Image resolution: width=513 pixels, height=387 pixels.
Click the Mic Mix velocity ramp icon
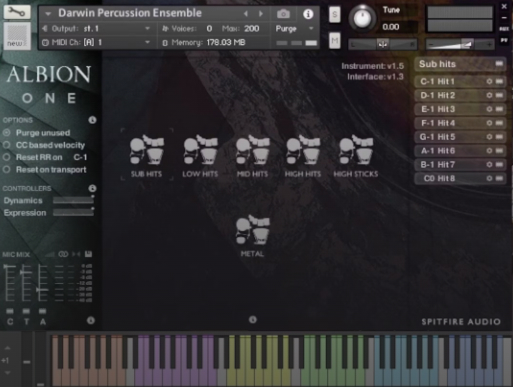coord(50,255)
